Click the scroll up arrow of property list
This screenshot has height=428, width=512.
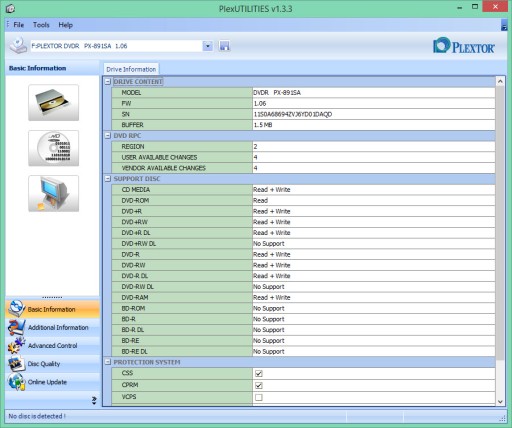click(x=500, y=81)
